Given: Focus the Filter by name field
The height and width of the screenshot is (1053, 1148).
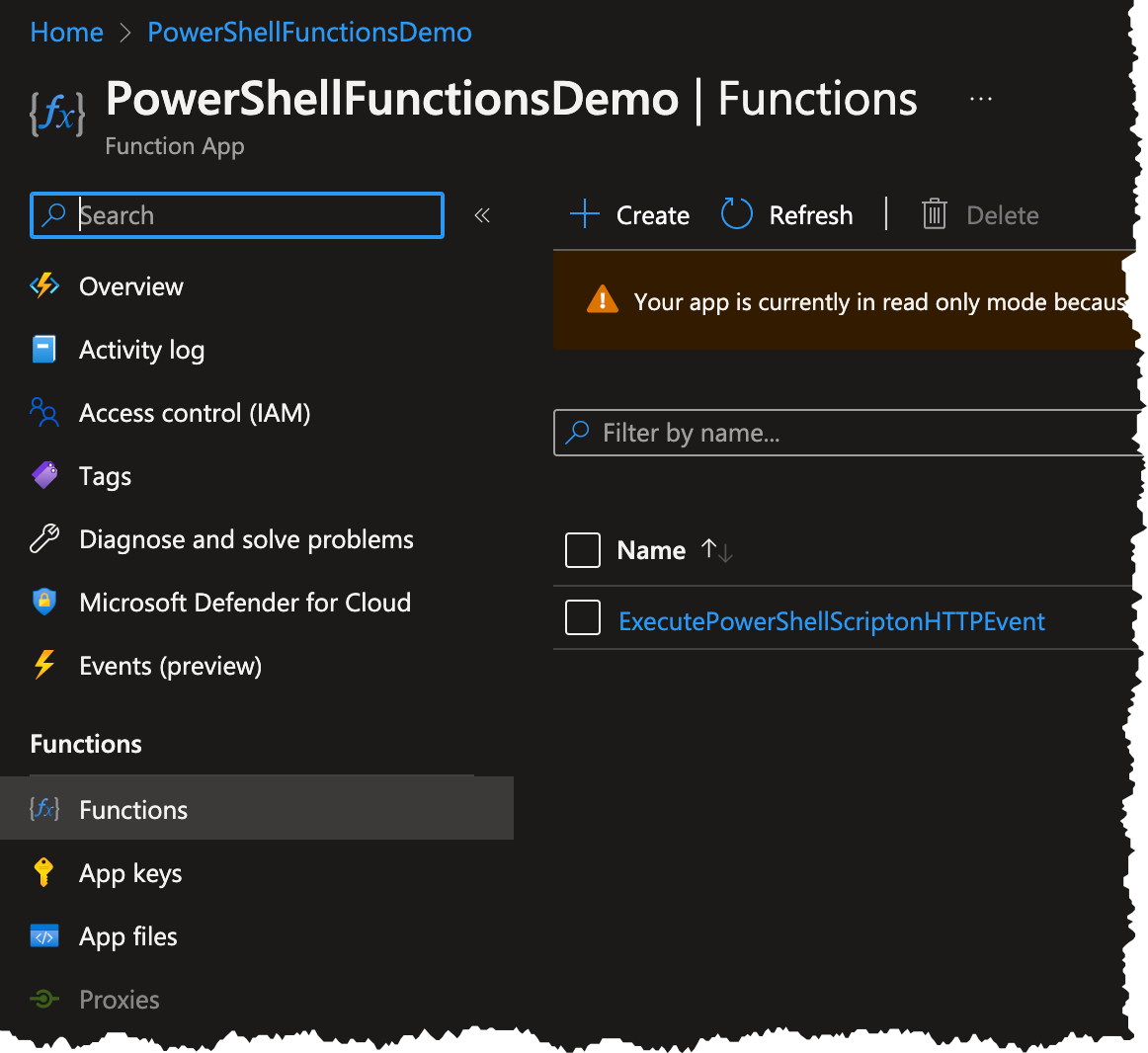Looking at the screenshot, I should tap(847, 433).
